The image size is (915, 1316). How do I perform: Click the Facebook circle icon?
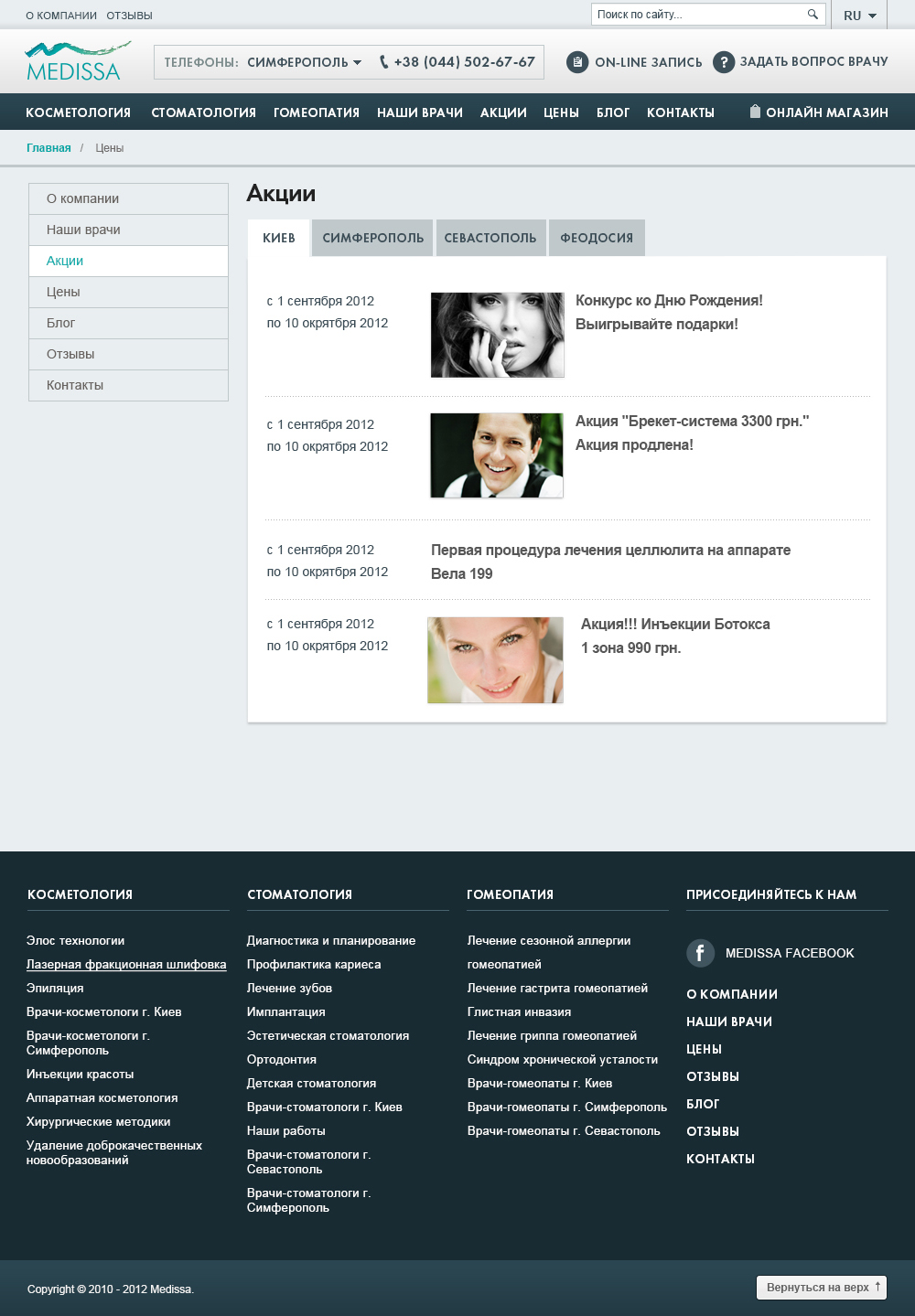[700, 953]
